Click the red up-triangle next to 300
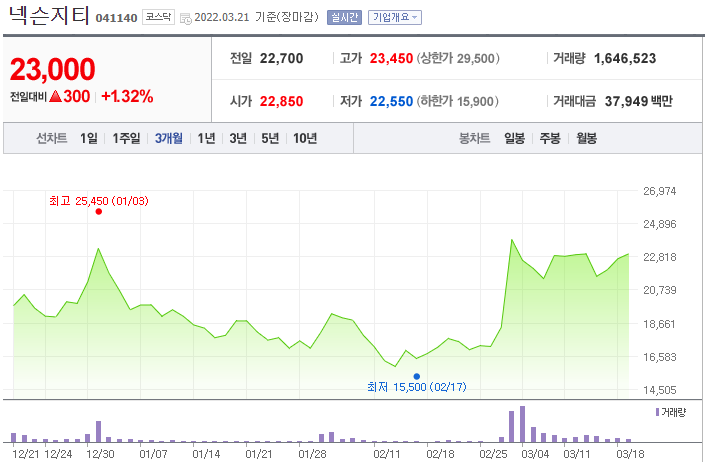Screen dimensions: 705x462 55,96
